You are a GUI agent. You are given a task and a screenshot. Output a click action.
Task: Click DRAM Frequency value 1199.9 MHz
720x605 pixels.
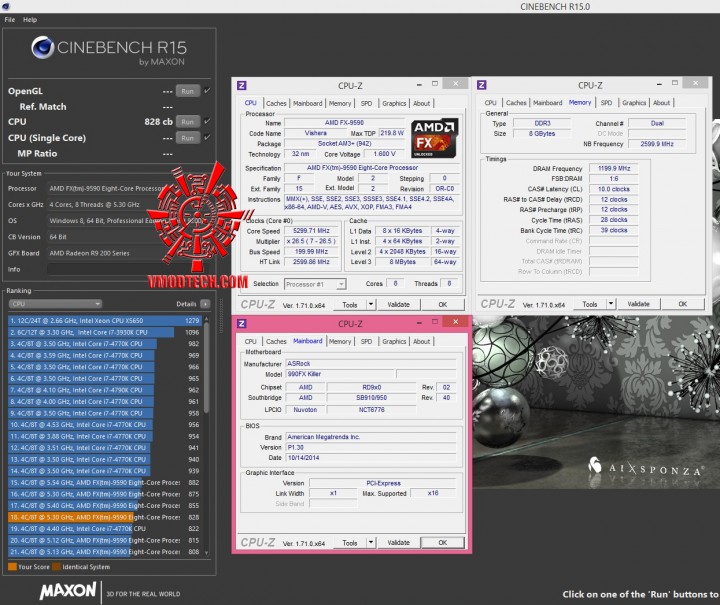(x=614, y=168)
